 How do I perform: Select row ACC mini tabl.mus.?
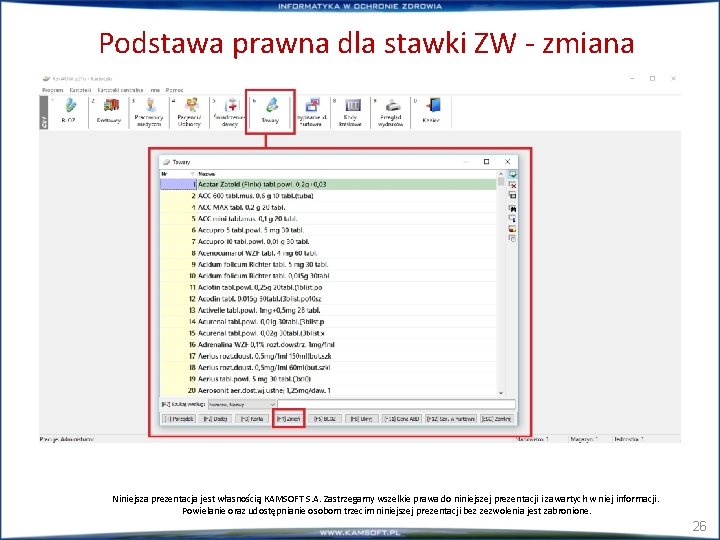point(328,219)
